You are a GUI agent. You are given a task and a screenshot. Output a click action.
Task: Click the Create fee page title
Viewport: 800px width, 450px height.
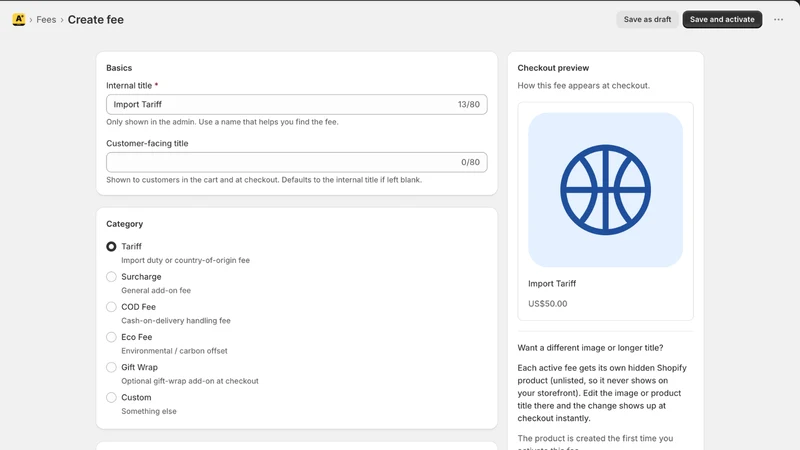(x=95, y=19)
